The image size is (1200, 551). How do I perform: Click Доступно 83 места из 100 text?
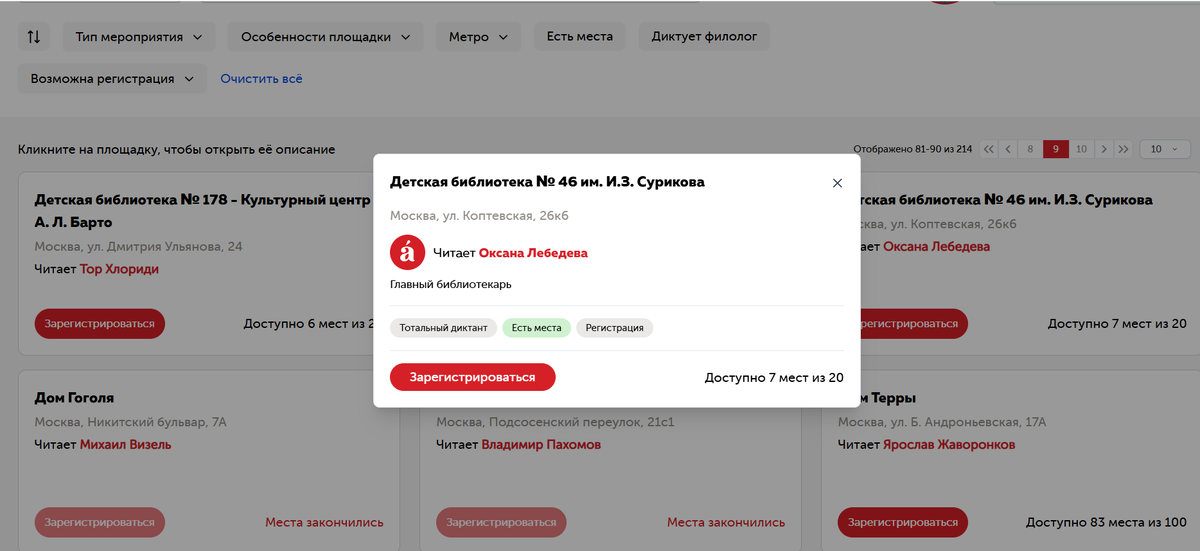1106,522
